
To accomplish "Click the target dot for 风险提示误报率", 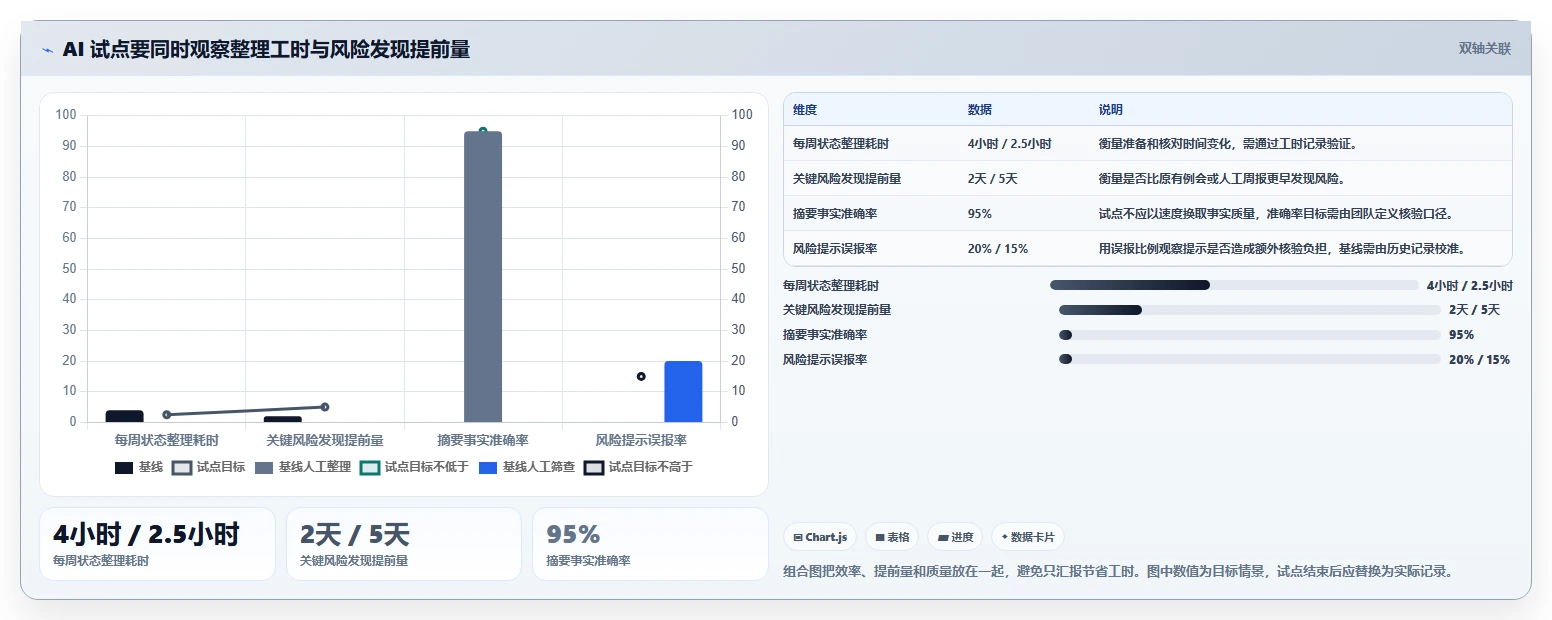I will pos(641,376).
